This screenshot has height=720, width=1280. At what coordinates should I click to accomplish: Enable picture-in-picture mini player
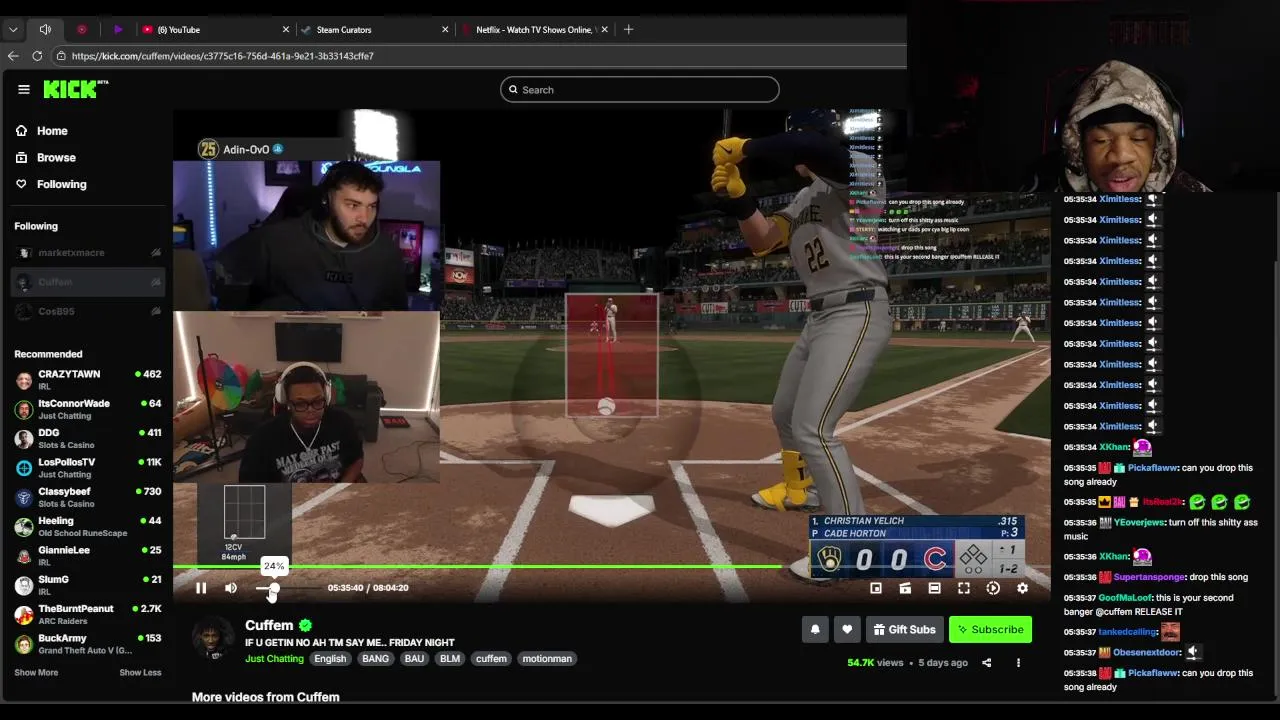[876, 588]
